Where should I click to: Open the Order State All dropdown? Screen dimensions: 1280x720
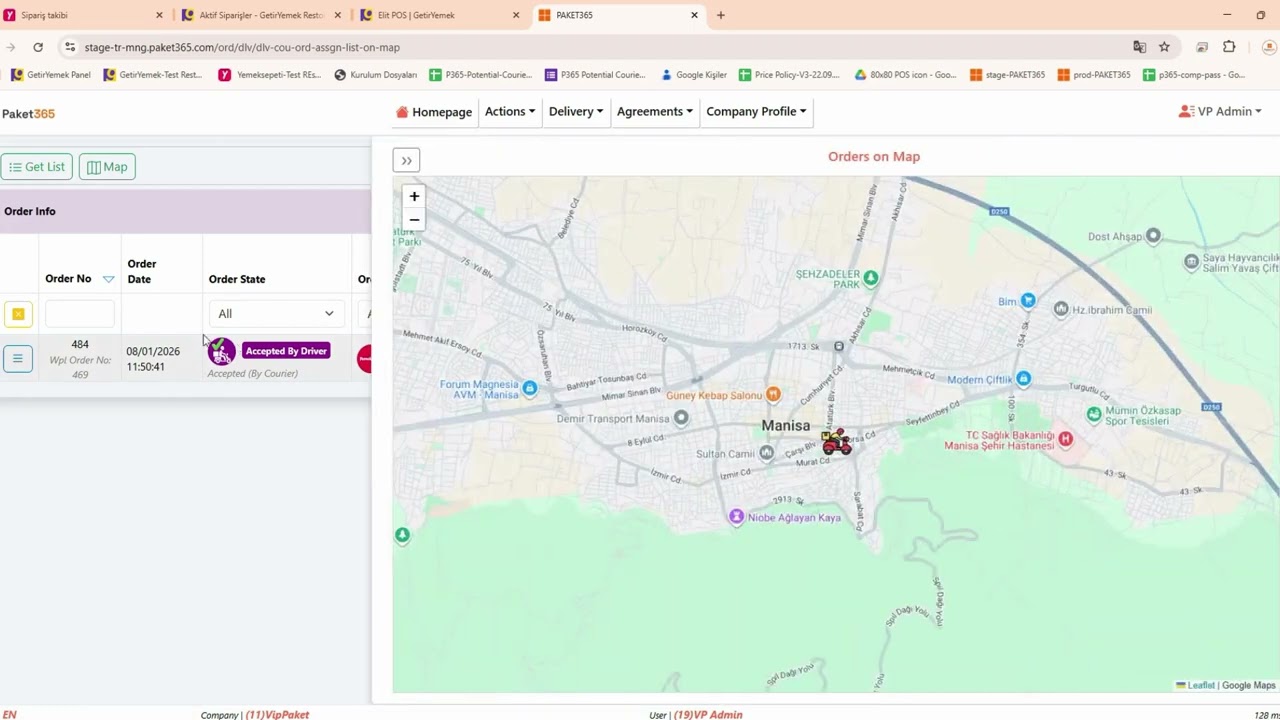click(x=276, y=314)
